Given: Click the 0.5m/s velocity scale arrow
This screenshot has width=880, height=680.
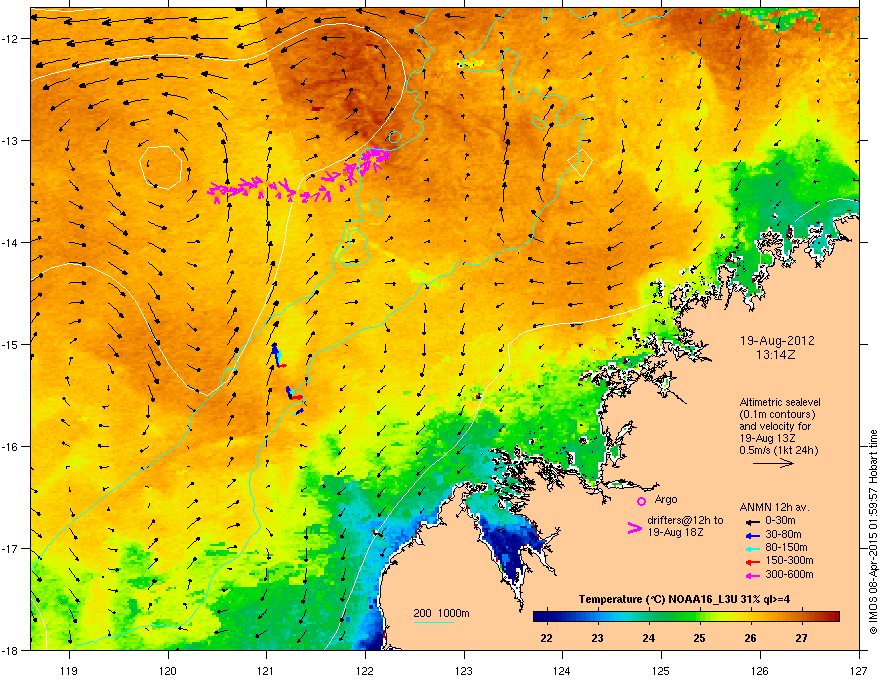Looking at the screenshot, I should [773, 463].
